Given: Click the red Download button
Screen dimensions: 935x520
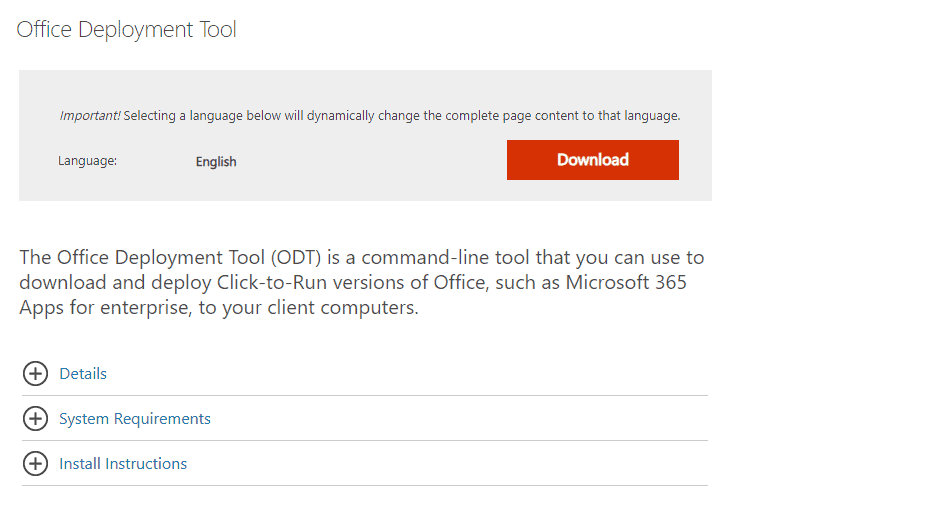Looking at the screenshot, I should click(x=593, y=160).
